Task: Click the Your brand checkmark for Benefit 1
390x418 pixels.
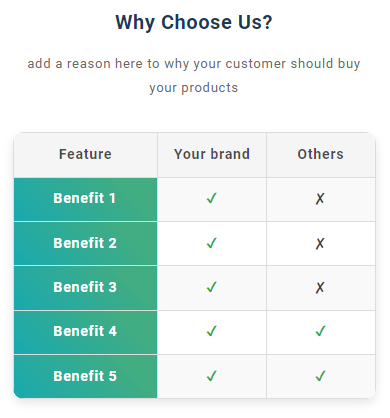Action: (212, 198)
